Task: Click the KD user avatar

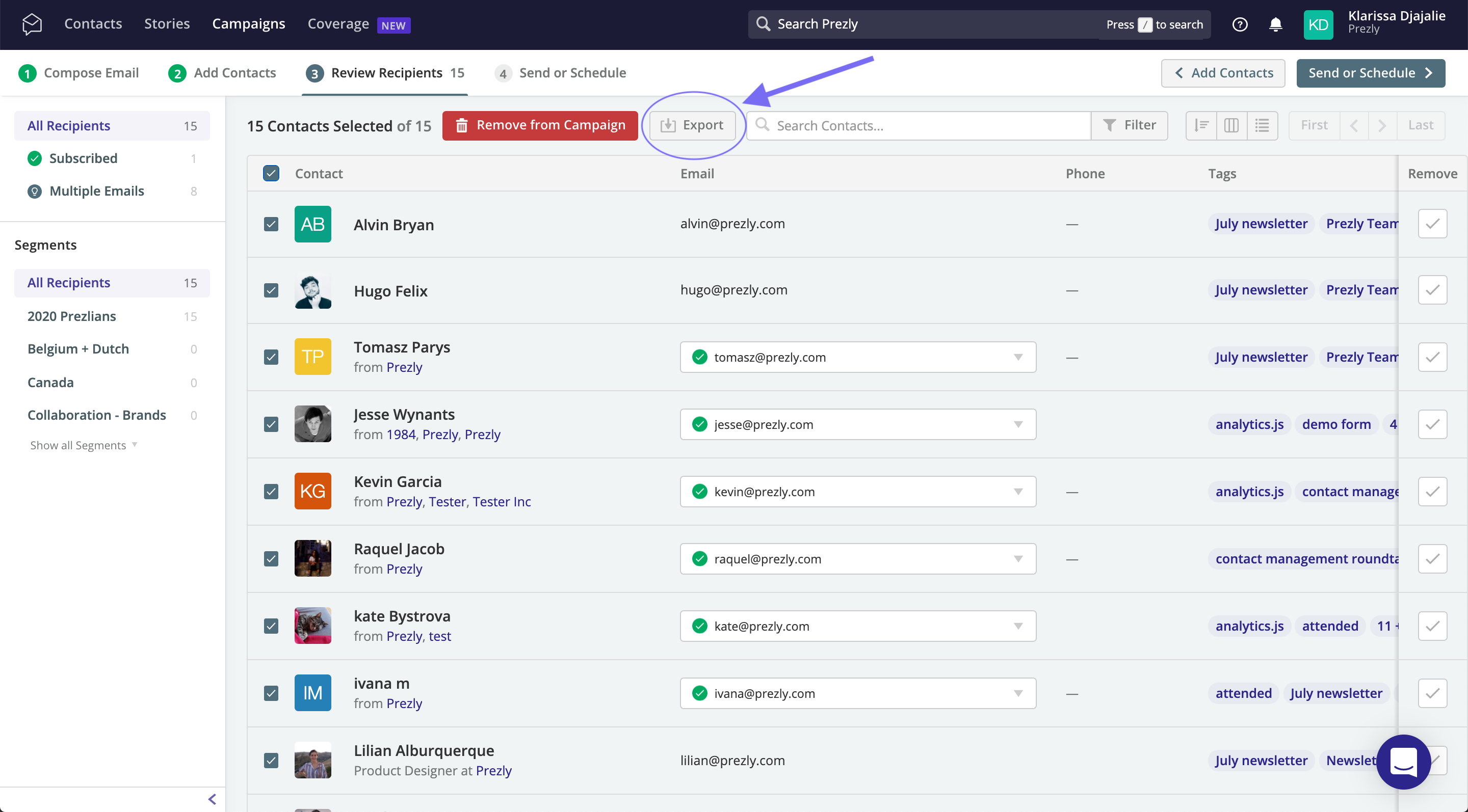Action: click(1318, 24)
